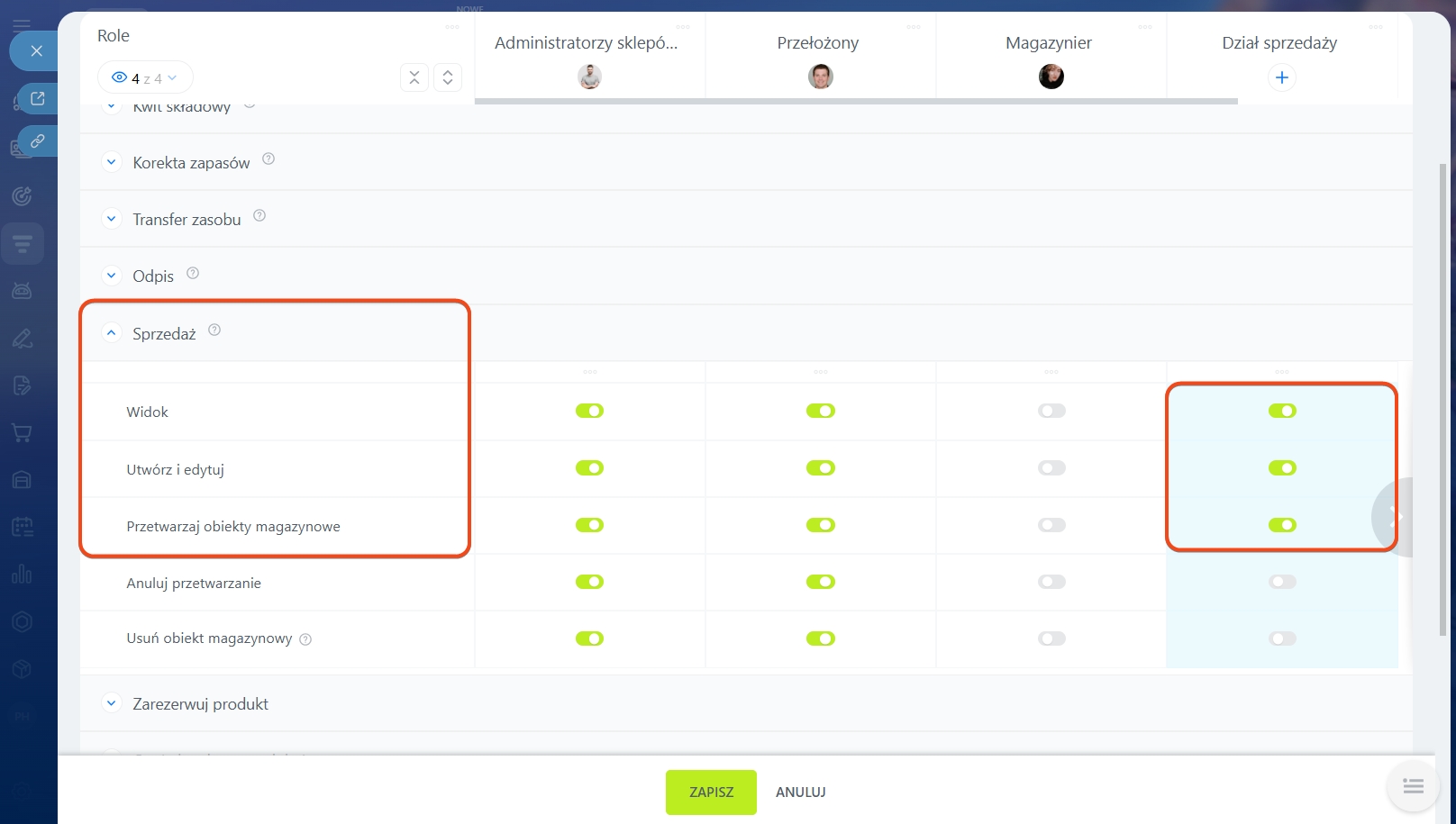Viewport: 1456px width, 824px height.
Task: Open the calendar icon in left sidebar
Action: (23, 527)
